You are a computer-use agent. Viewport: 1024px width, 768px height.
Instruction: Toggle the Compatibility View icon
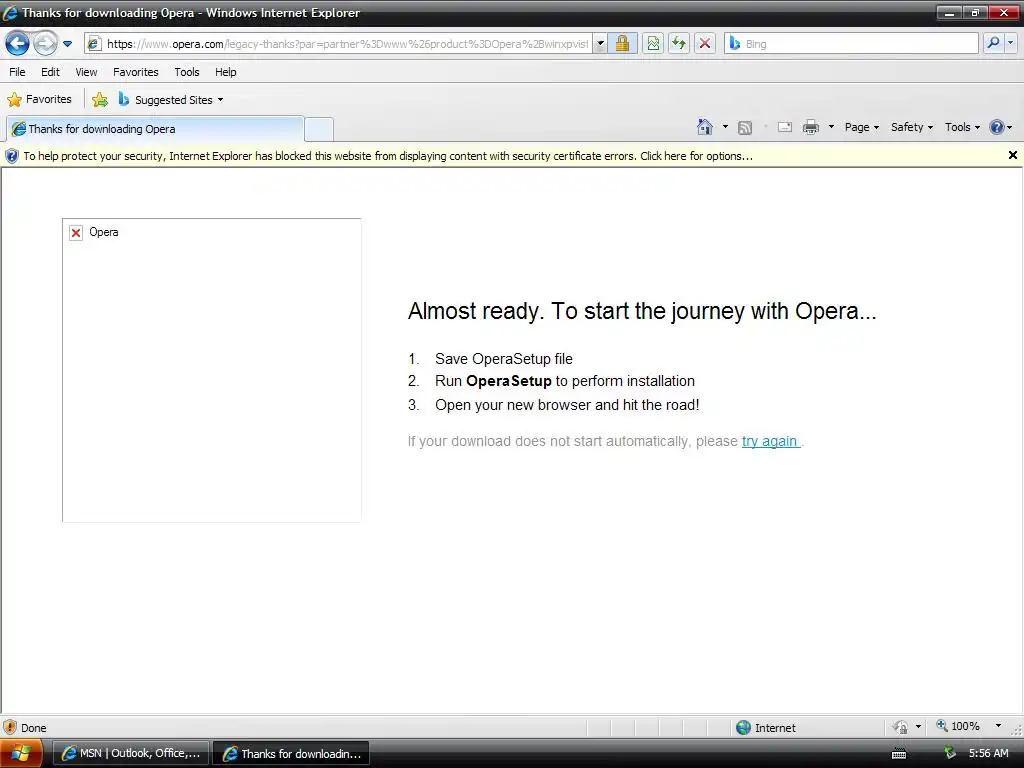tap(653, 44)
